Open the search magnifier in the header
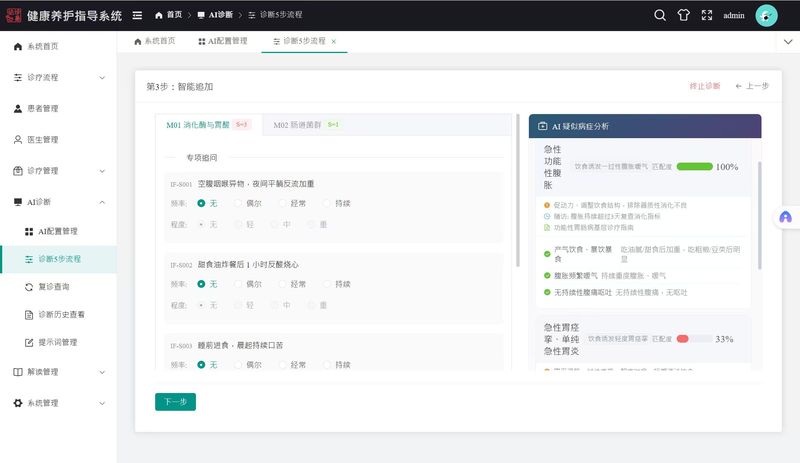Image resolution: width=800 pixels, height=463 pixels. (660, 15)
